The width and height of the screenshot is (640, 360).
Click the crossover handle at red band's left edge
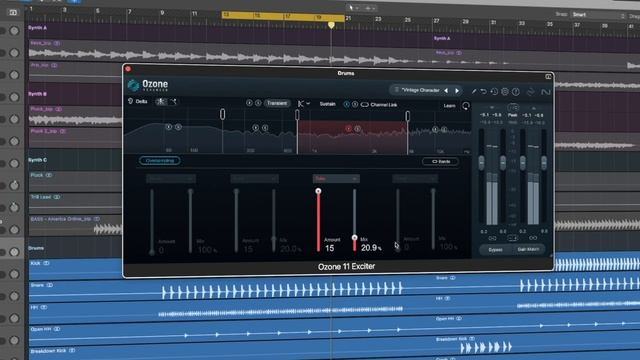(x=297, y=116)
